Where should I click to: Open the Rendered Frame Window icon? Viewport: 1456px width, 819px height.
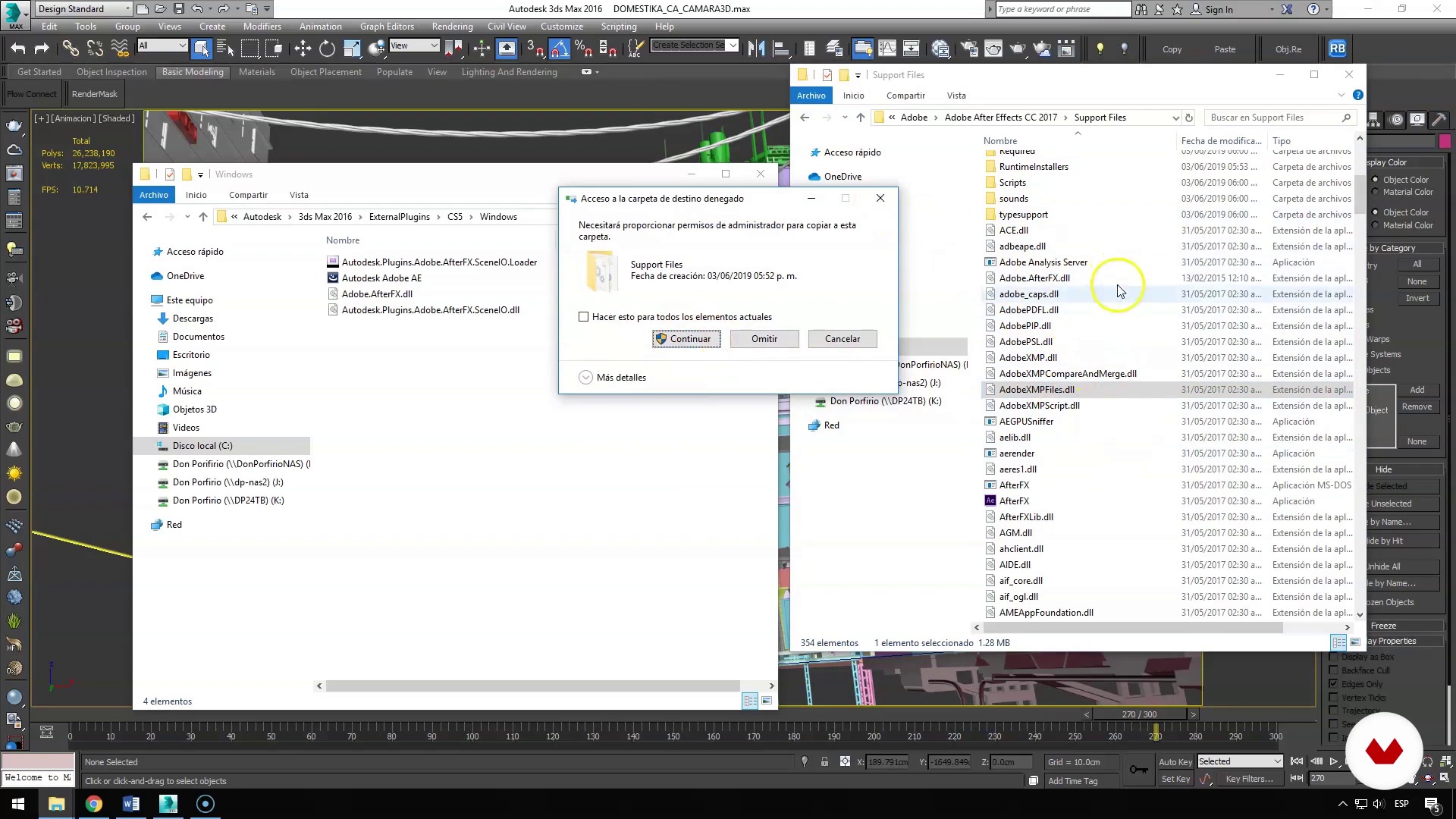993,49
